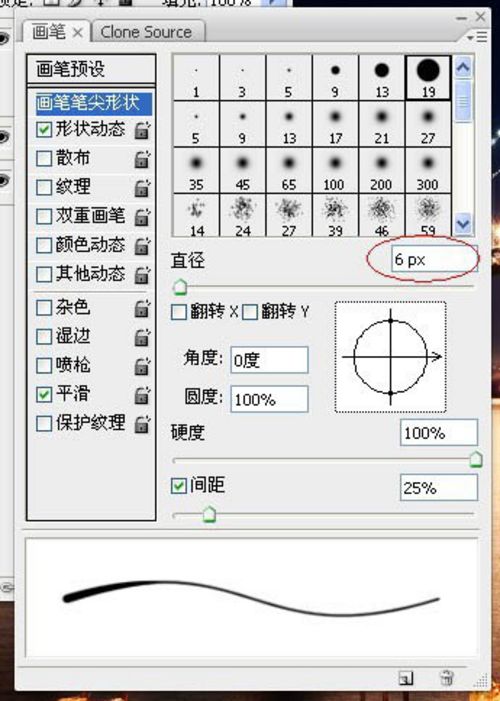Click the 硬度 100% input field
This screenshot has width=500, height=701.
click(x=439, y=433)
